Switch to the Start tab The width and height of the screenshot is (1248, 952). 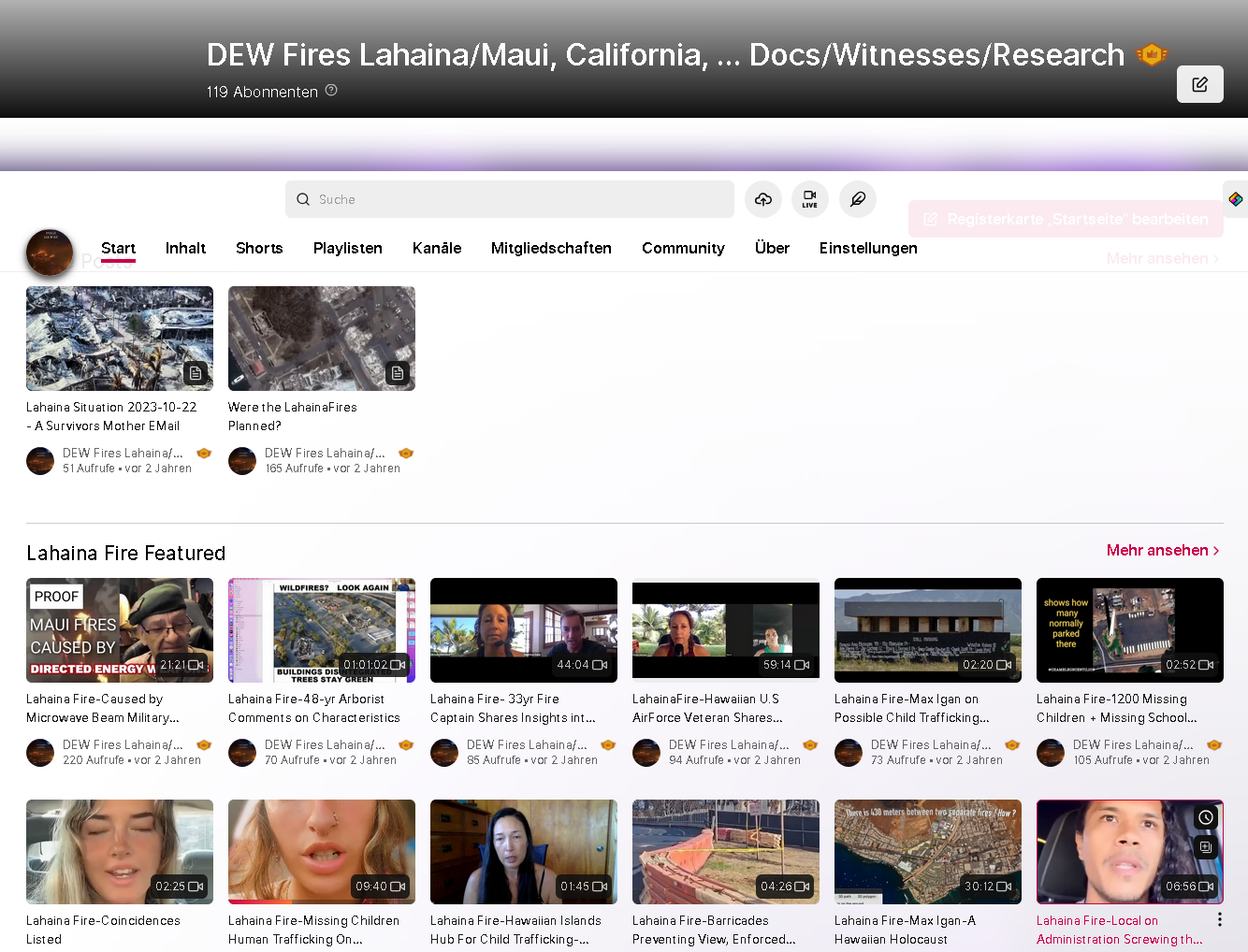(x=119, y=248)
